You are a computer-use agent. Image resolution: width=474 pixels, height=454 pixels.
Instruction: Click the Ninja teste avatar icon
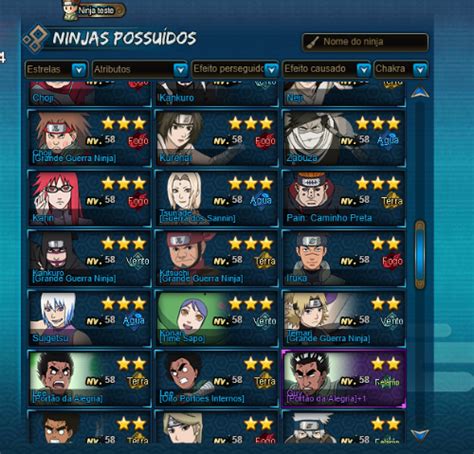pos(70,10)
